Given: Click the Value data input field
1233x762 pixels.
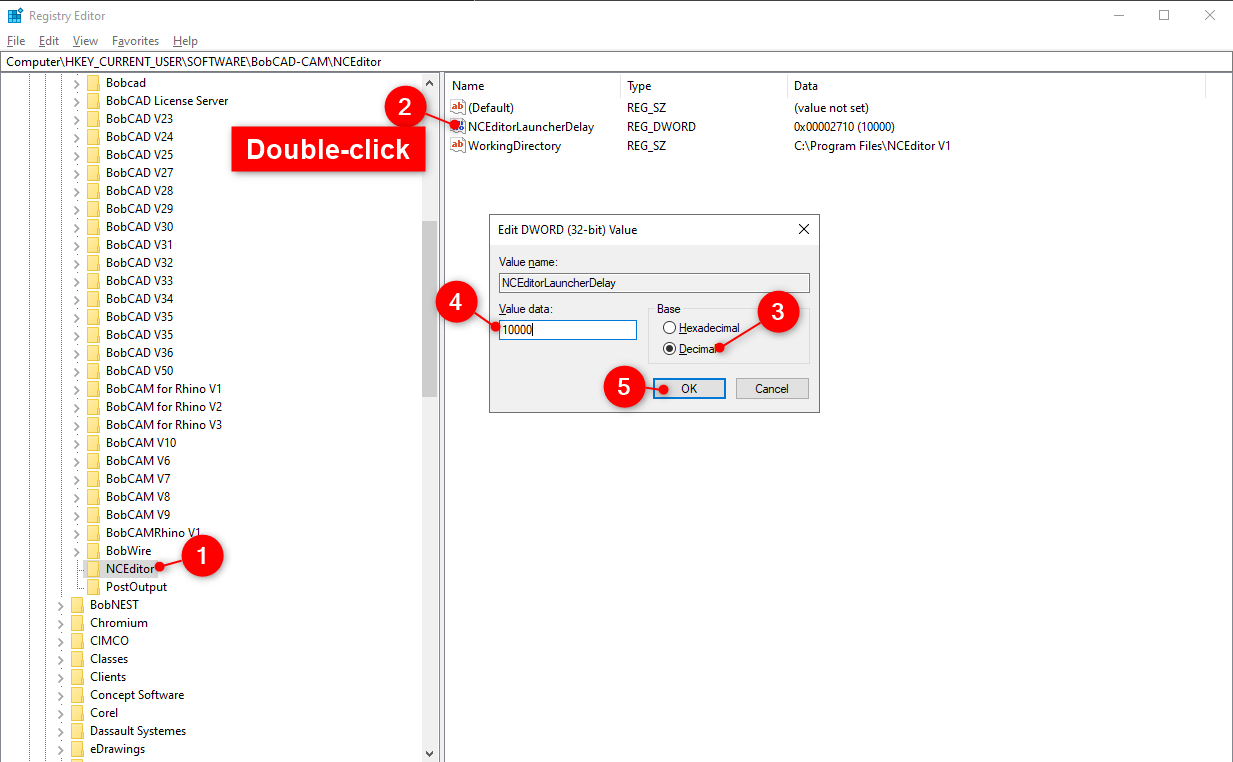Looking at the screenshot, I should coord(568,329).
